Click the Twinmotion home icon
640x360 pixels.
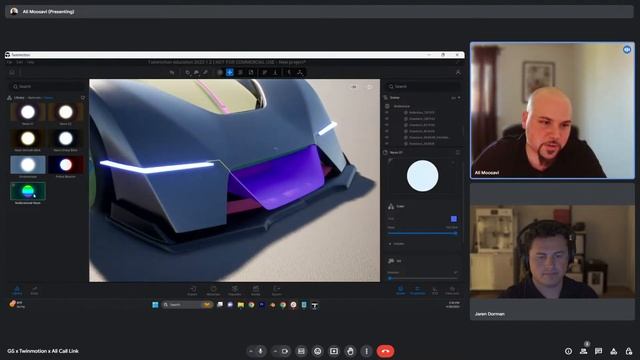click(x=12, y=72)
